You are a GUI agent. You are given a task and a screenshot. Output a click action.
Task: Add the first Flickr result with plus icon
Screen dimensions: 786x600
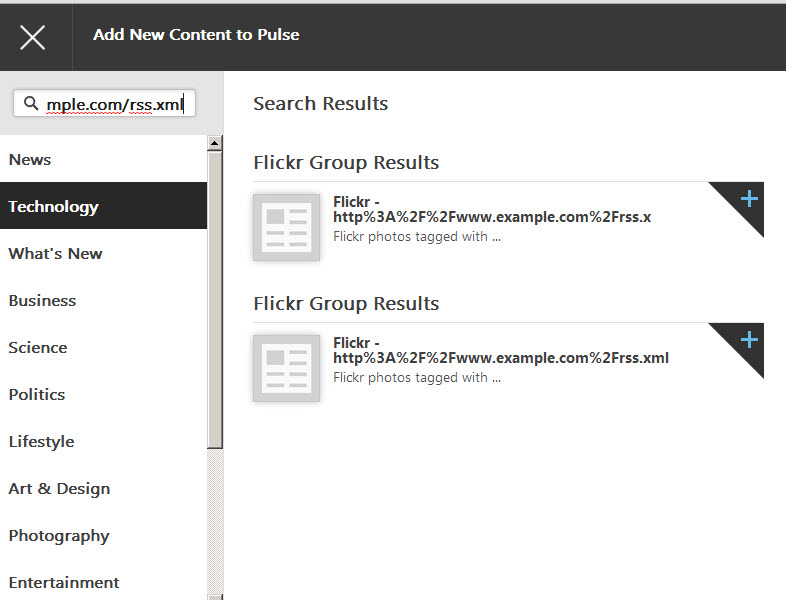[x=749, y=199]
